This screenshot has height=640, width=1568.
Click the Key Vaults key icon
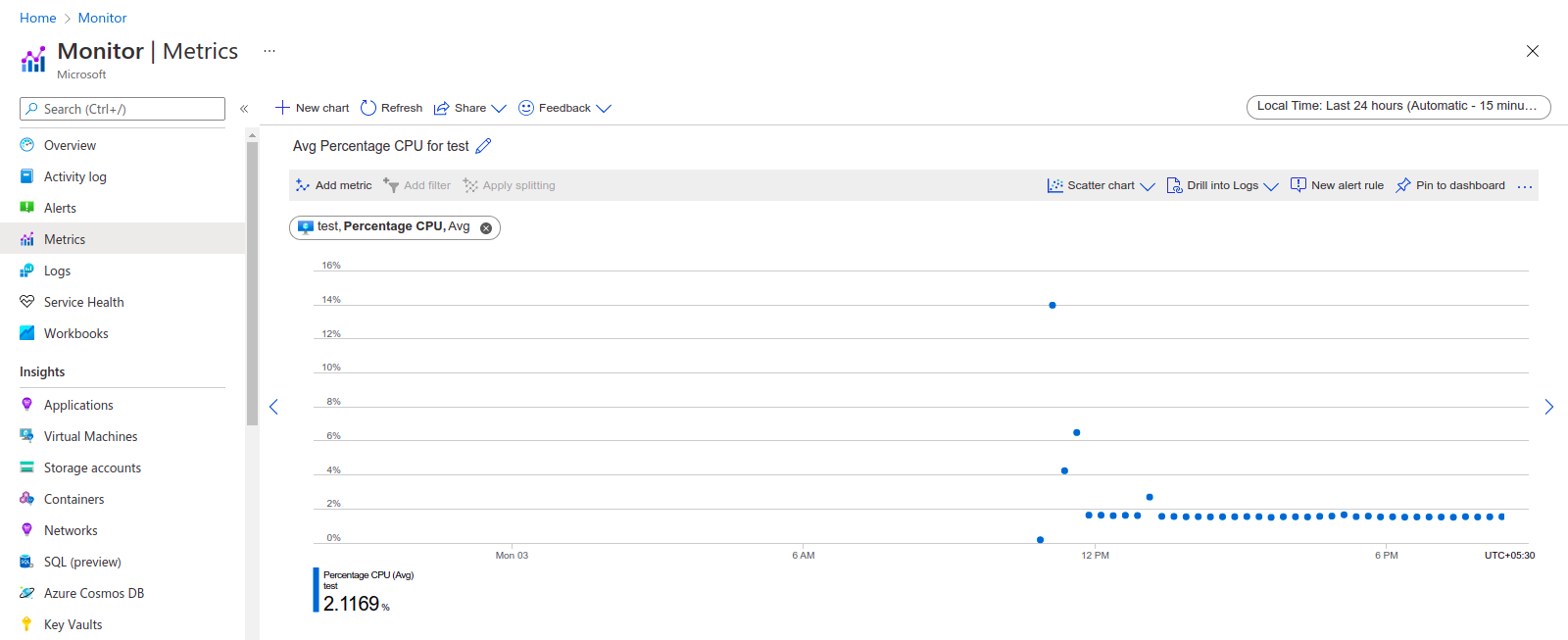[27, 624]
